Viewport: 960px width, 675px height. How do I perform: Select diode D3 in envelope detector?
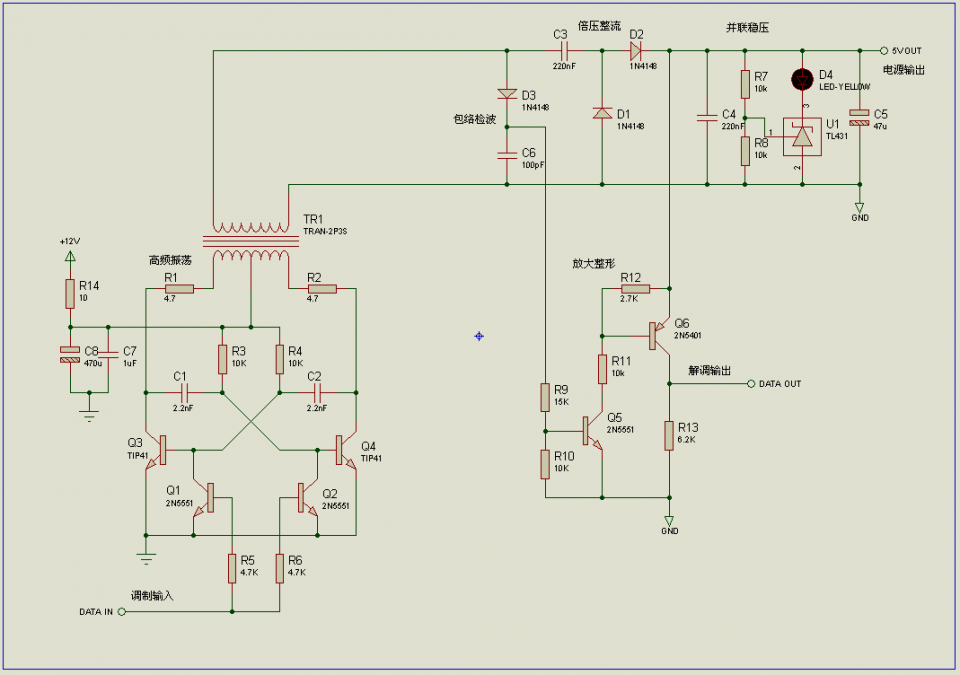tap(508, 97)
